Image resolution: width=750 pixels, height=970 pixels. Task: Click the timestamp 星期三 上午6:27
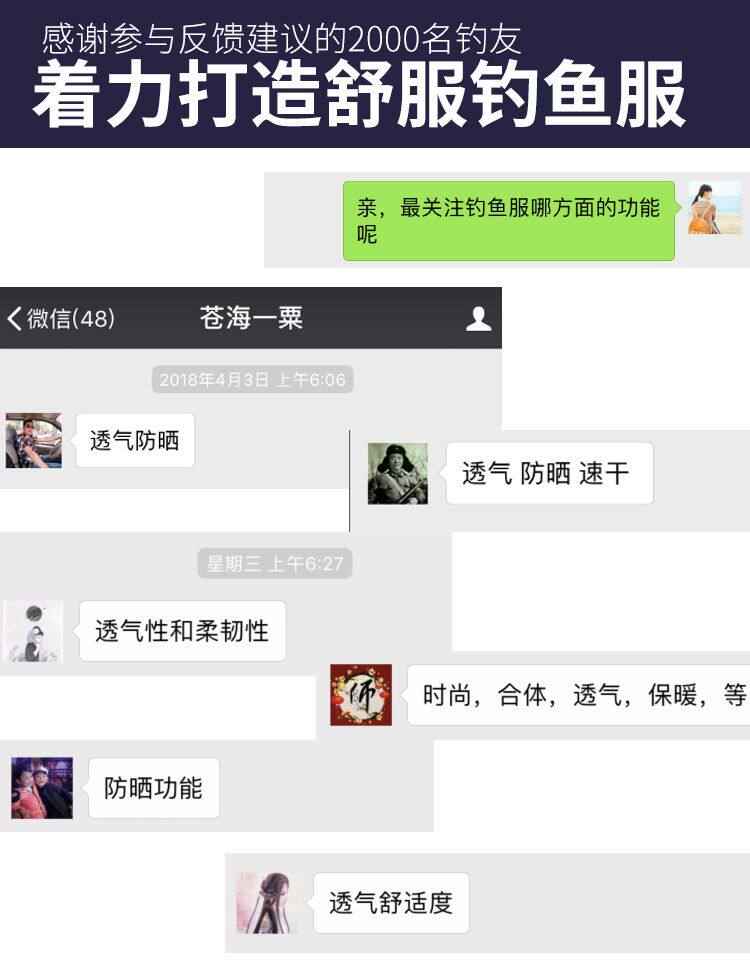point(275,564)
